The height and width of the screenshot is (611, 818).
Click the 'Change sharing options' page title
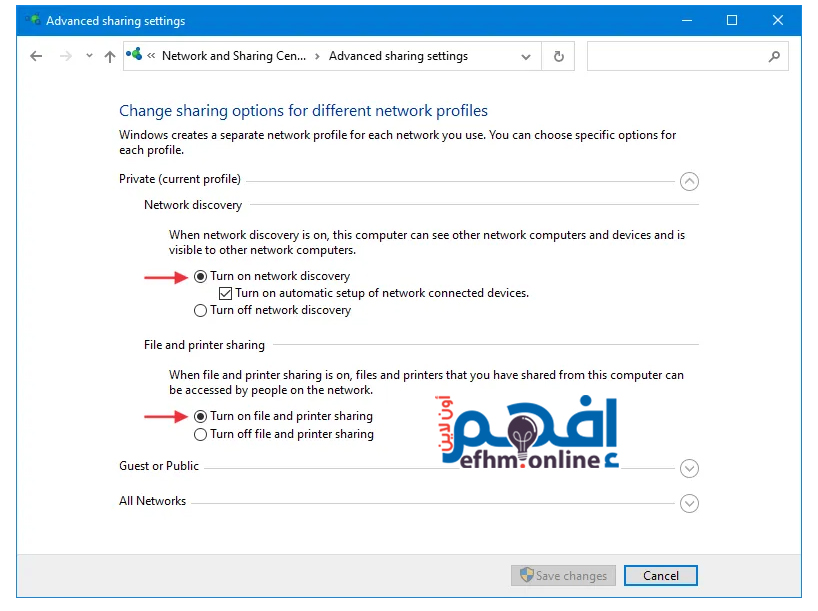tap(304, 111)
